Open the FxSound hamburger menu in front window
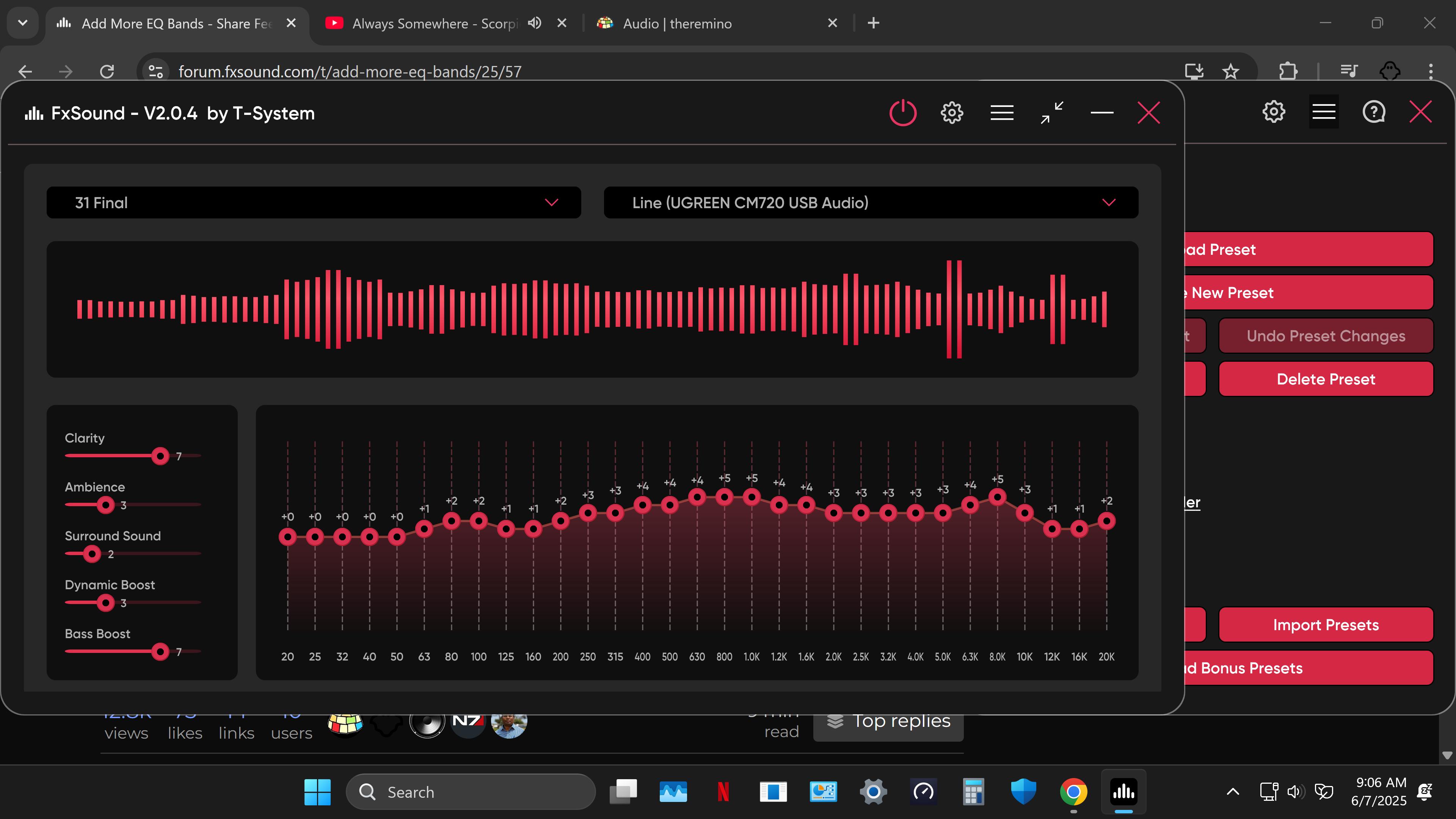The width and height of the screenshot is (1456, 819). (1001, 113)
